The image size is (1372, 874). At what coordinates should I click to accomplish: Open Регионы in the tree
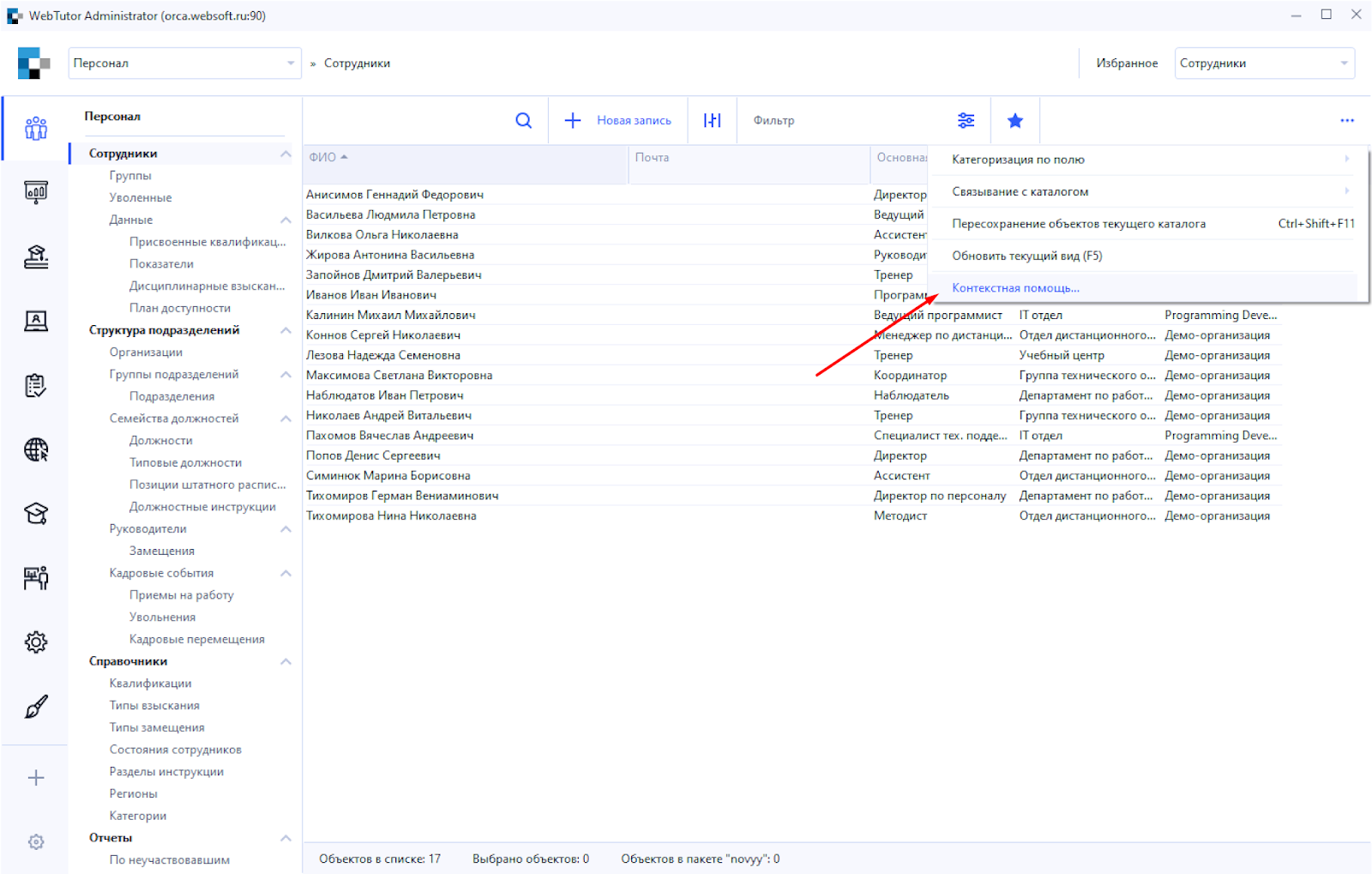[x=133, y=794]
